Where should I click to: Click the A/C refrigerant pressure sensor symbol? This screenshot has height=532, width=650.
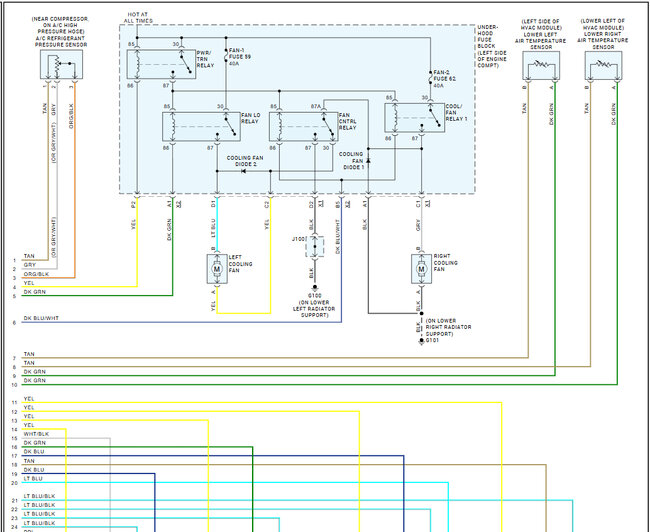(61, 64)
